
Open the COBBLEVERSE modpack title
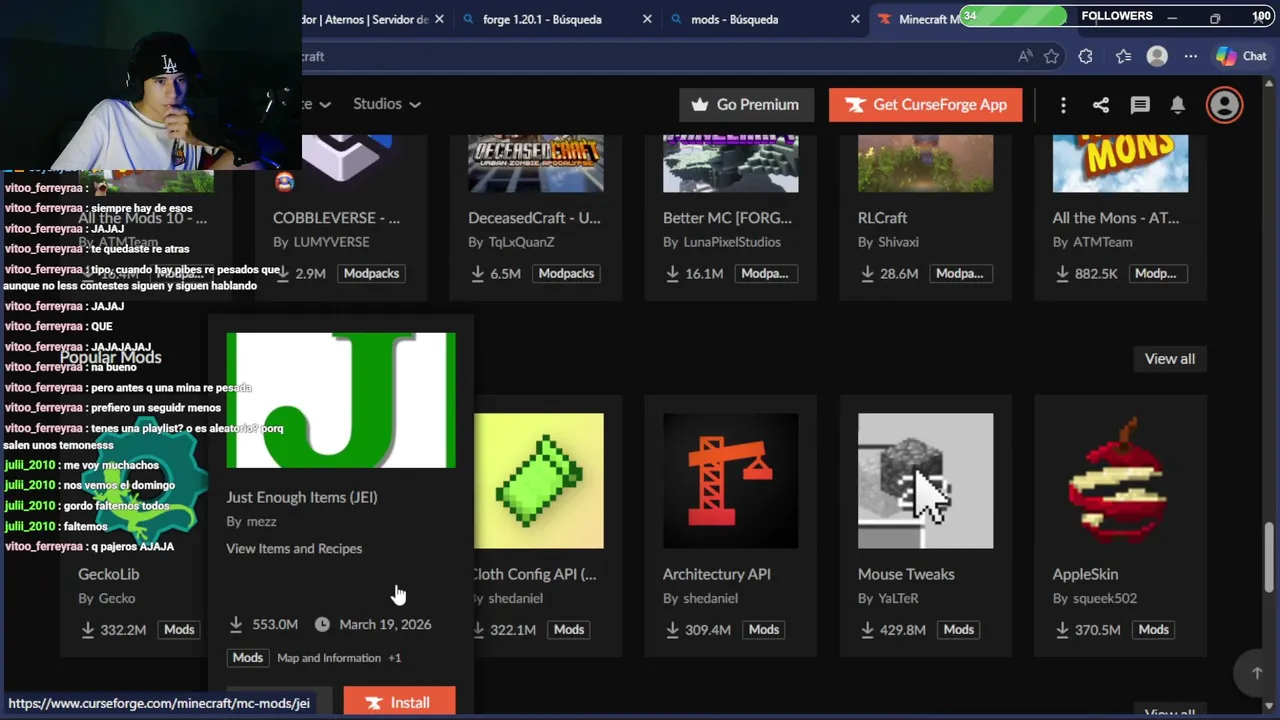[x=336, y=217]
